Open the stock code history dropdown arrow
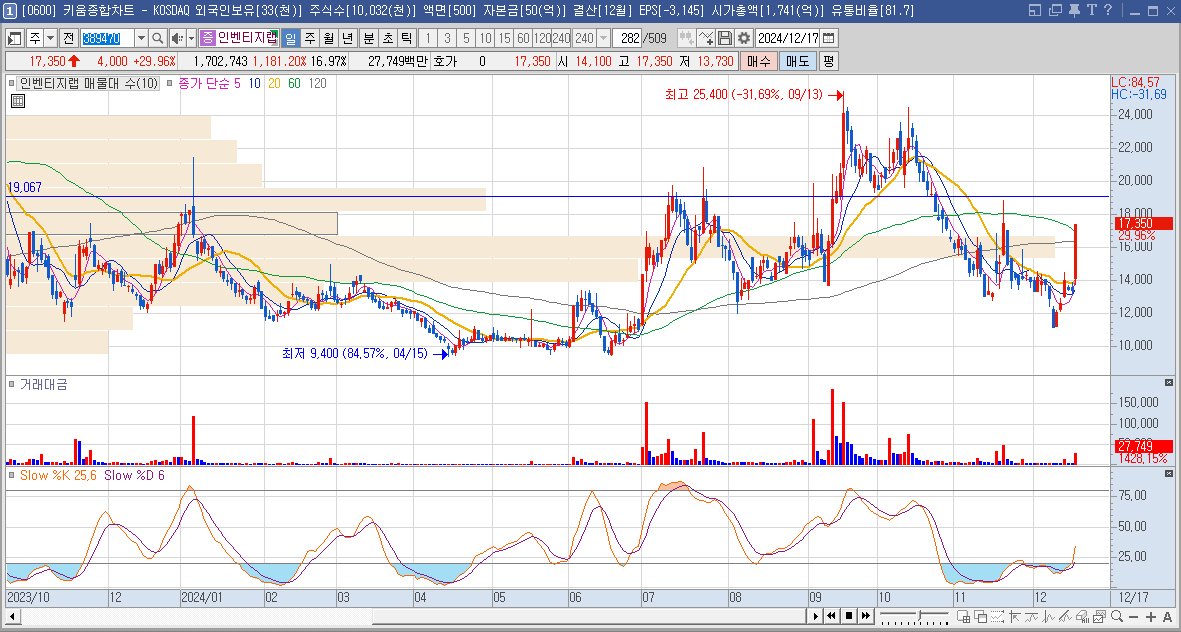1181x632 pixels. [x=141, y=38]
